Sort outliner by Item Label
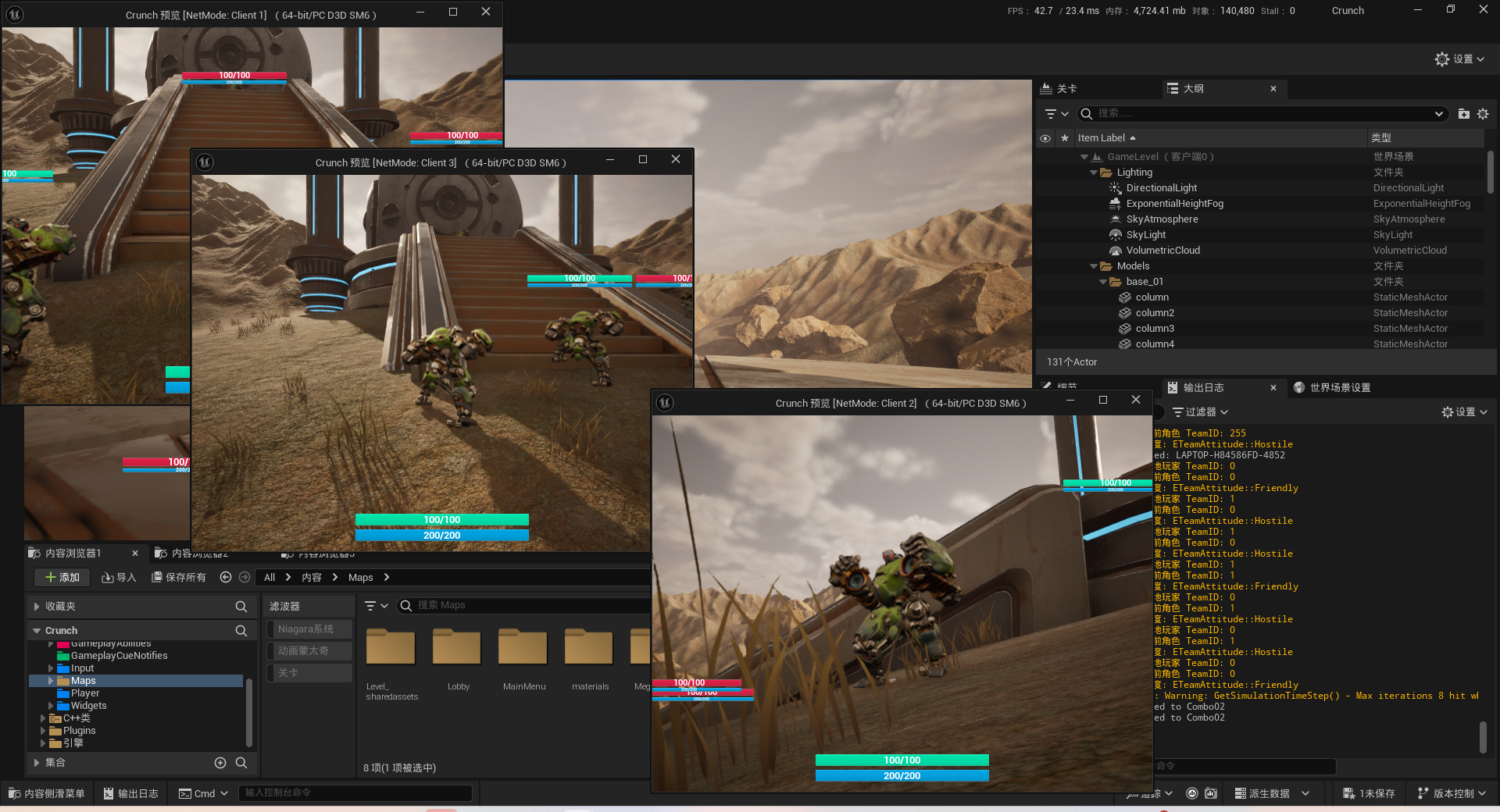Viewport: 1500px width, 812px height. click(x=1106, y=138)
